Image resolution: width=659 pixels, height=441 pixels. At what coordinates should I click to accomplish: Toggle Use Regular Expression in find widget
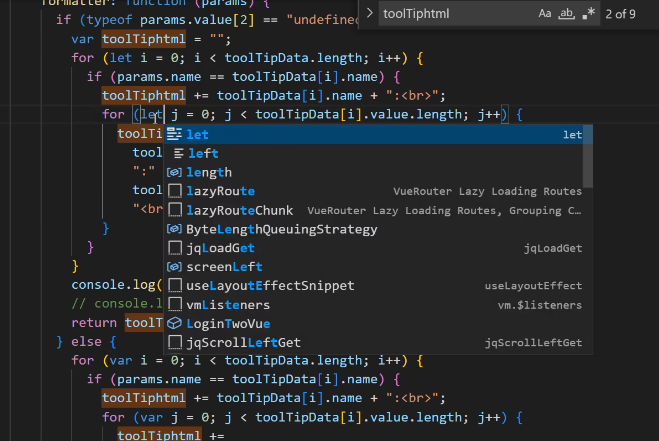[x=588, y=14]
